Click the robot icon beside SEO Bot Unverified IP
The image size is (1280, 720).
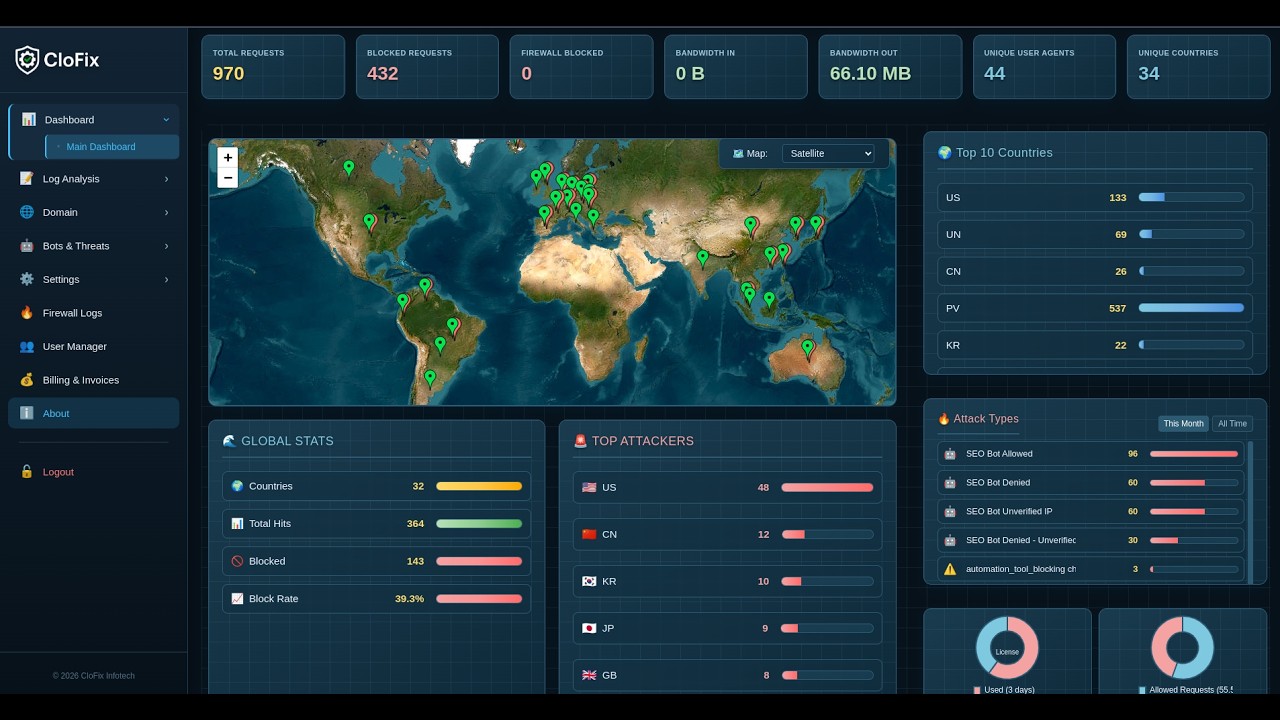[x=950, y=511]
